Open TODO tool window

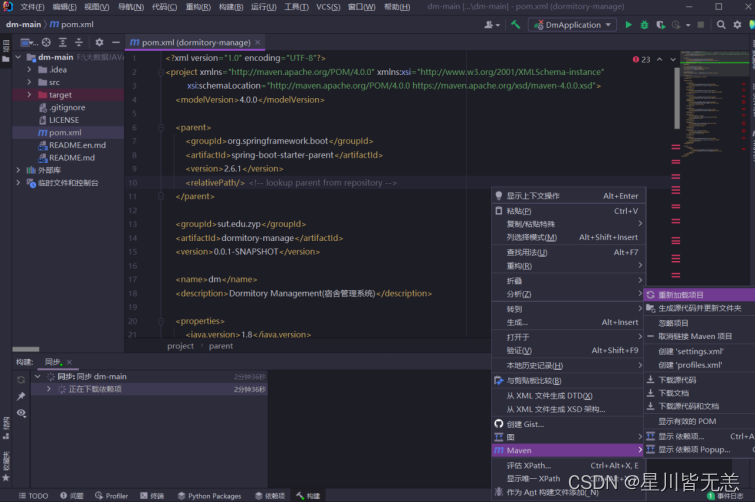[33, 496]
